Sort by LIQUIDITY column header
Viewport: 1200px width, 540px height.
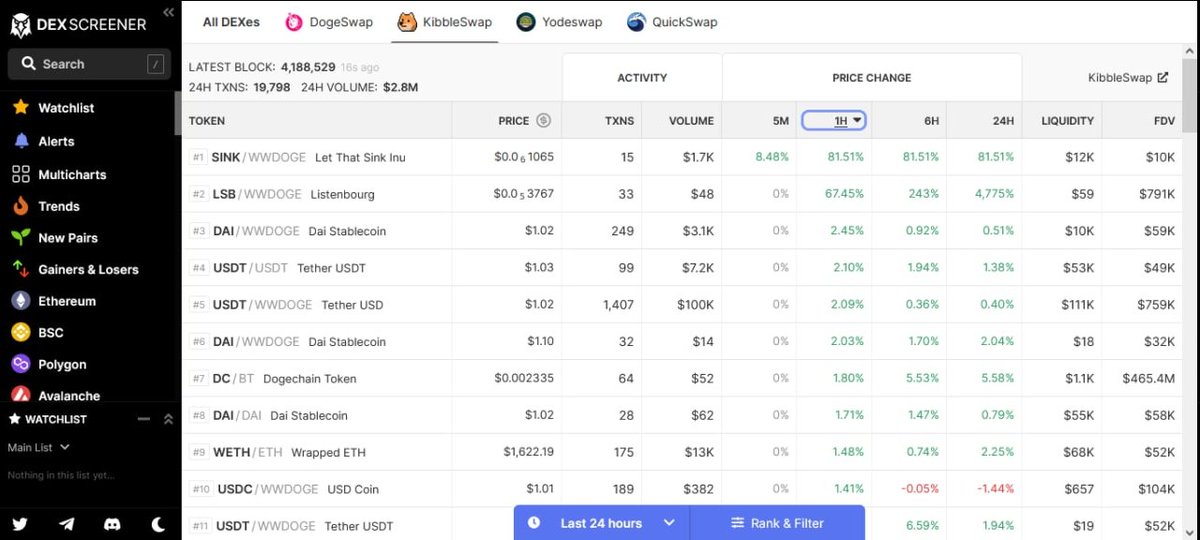coord(1067,120)
